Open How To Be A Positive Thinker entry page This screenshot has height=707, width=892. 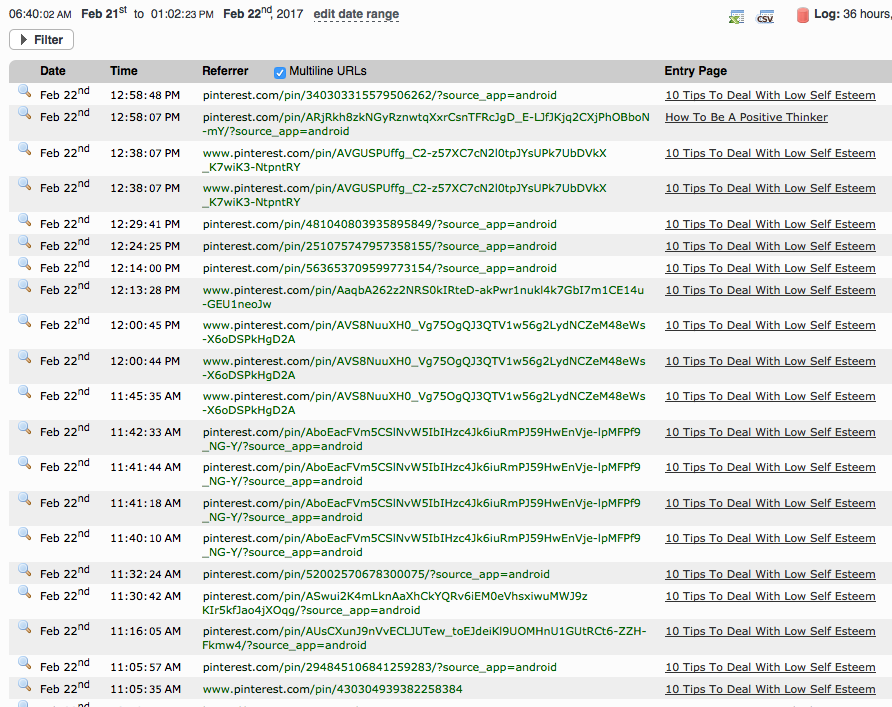(x=746, y=117)
